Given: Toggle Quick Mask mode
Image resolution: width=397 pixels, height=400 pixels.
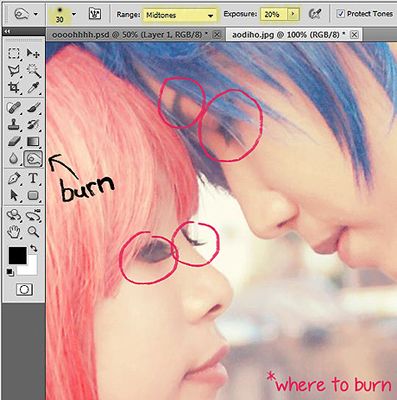Looking at the screenshot, I should [x=24, y=289].
